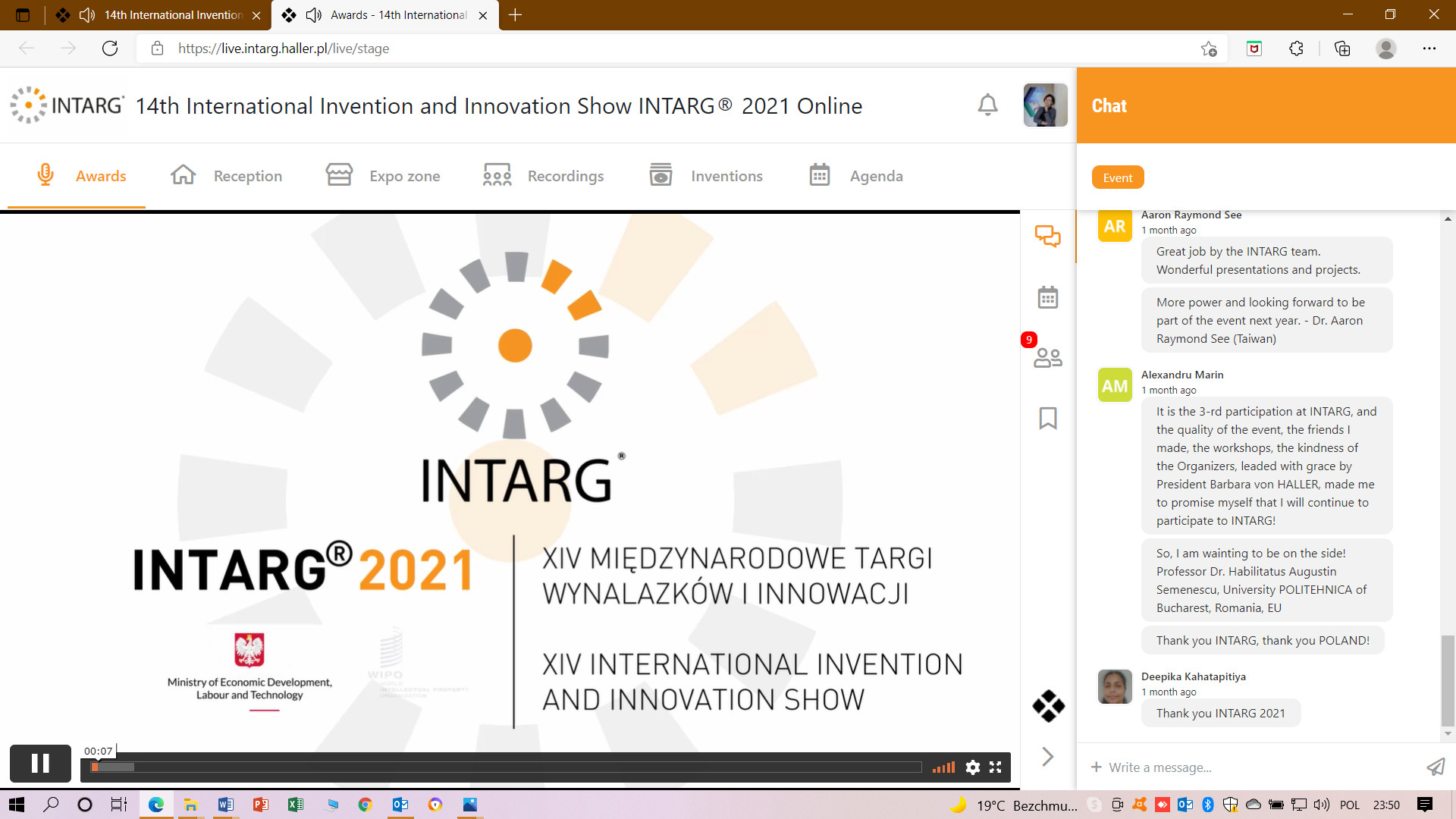Mute the Awards browser tab audio
The height and width of the screenshot is (819, 1456).
(x=313, y=15)
